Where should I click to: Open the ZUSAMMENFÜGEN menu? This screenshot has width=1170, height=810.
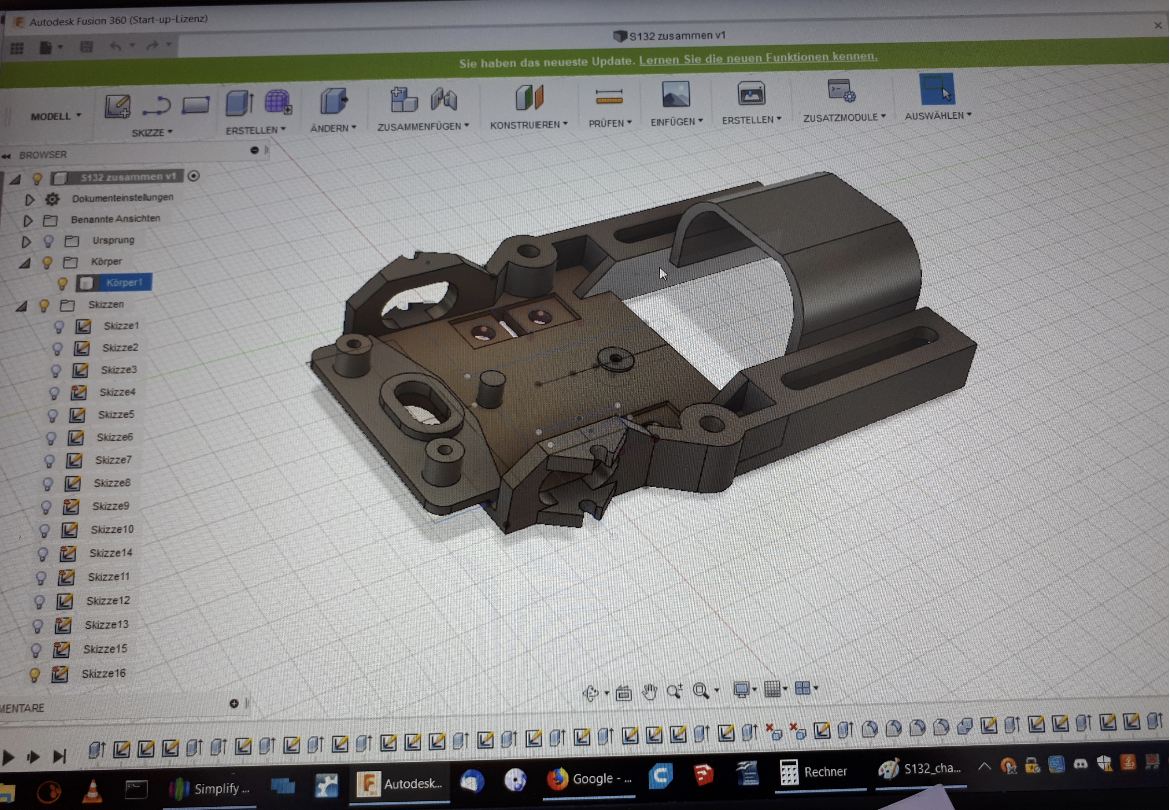pyautogui.click(x=422, y=126)
